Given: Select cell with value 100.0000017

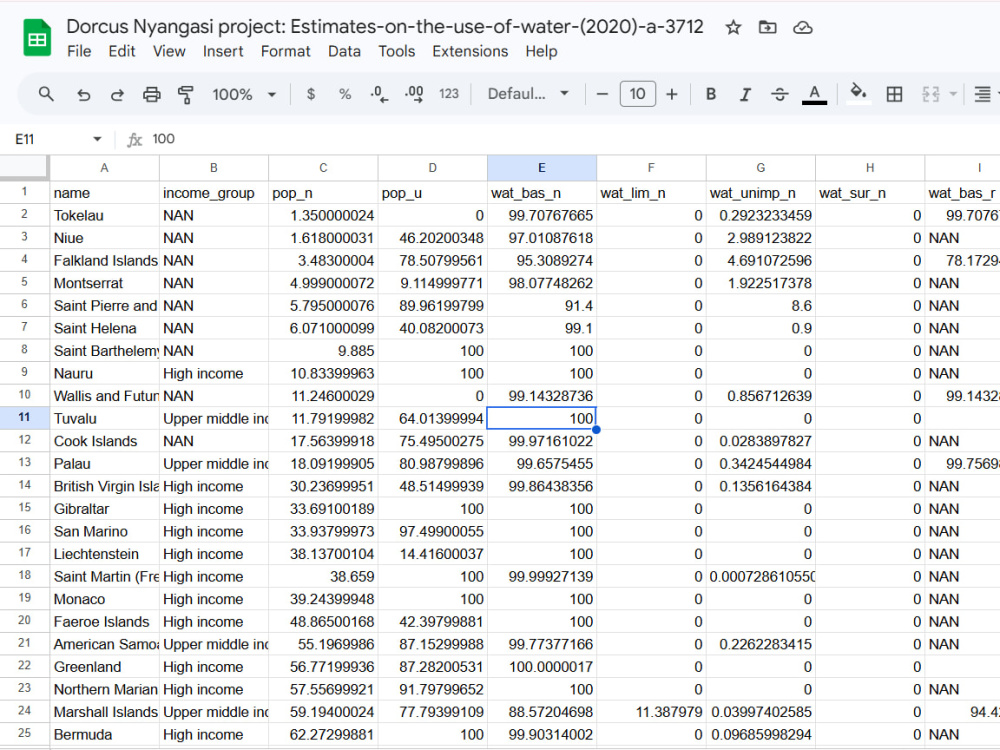Looking at the screenshot, I should point(542,666).
